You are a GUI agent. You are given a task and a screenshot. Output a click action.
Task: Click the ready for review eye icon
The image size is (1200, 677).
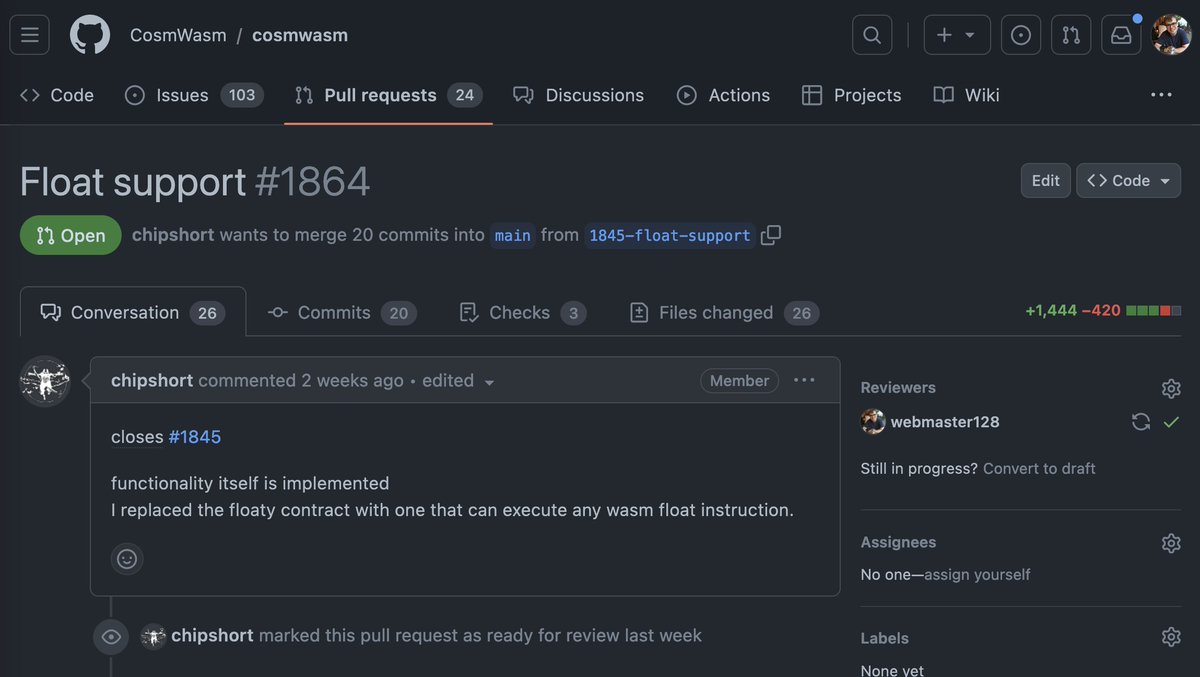pos(111,637)
